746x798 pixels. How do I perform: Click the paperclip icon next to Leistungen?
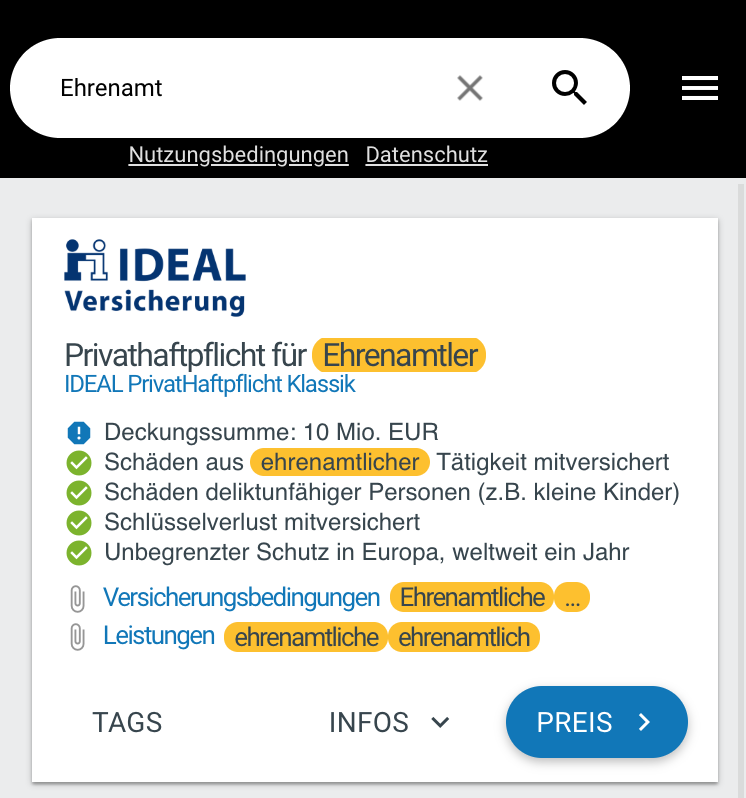(77, 637)
